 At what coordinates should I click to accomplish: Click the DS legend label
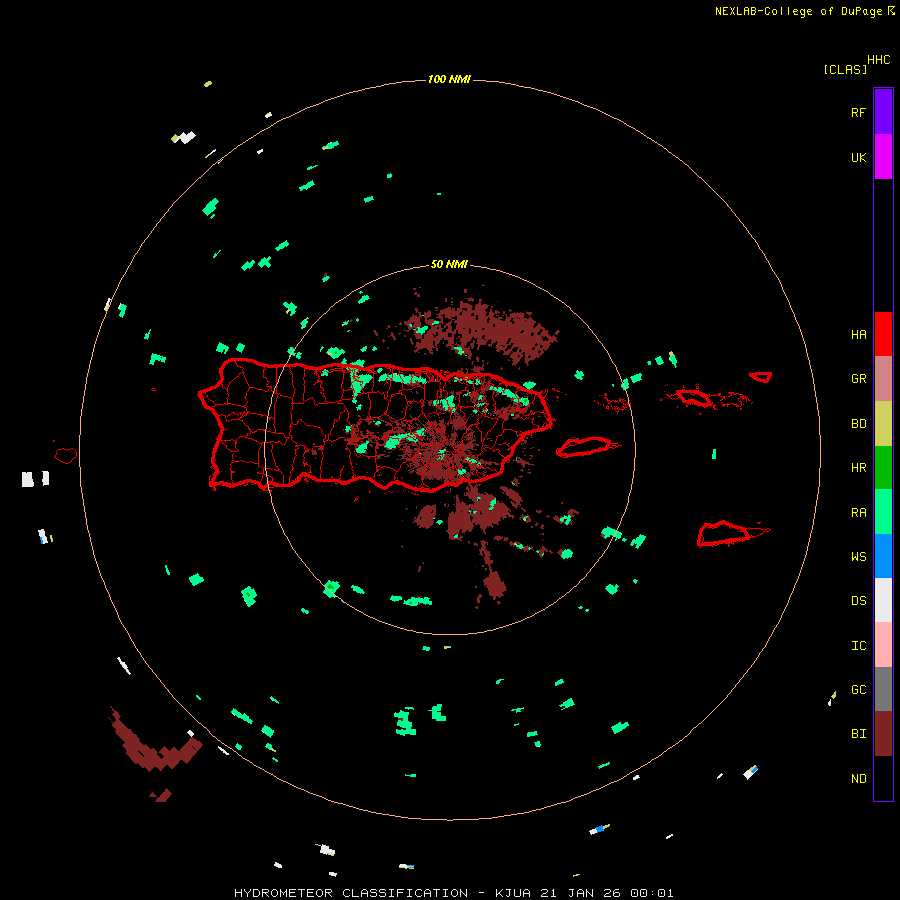(x=858, y=601)
